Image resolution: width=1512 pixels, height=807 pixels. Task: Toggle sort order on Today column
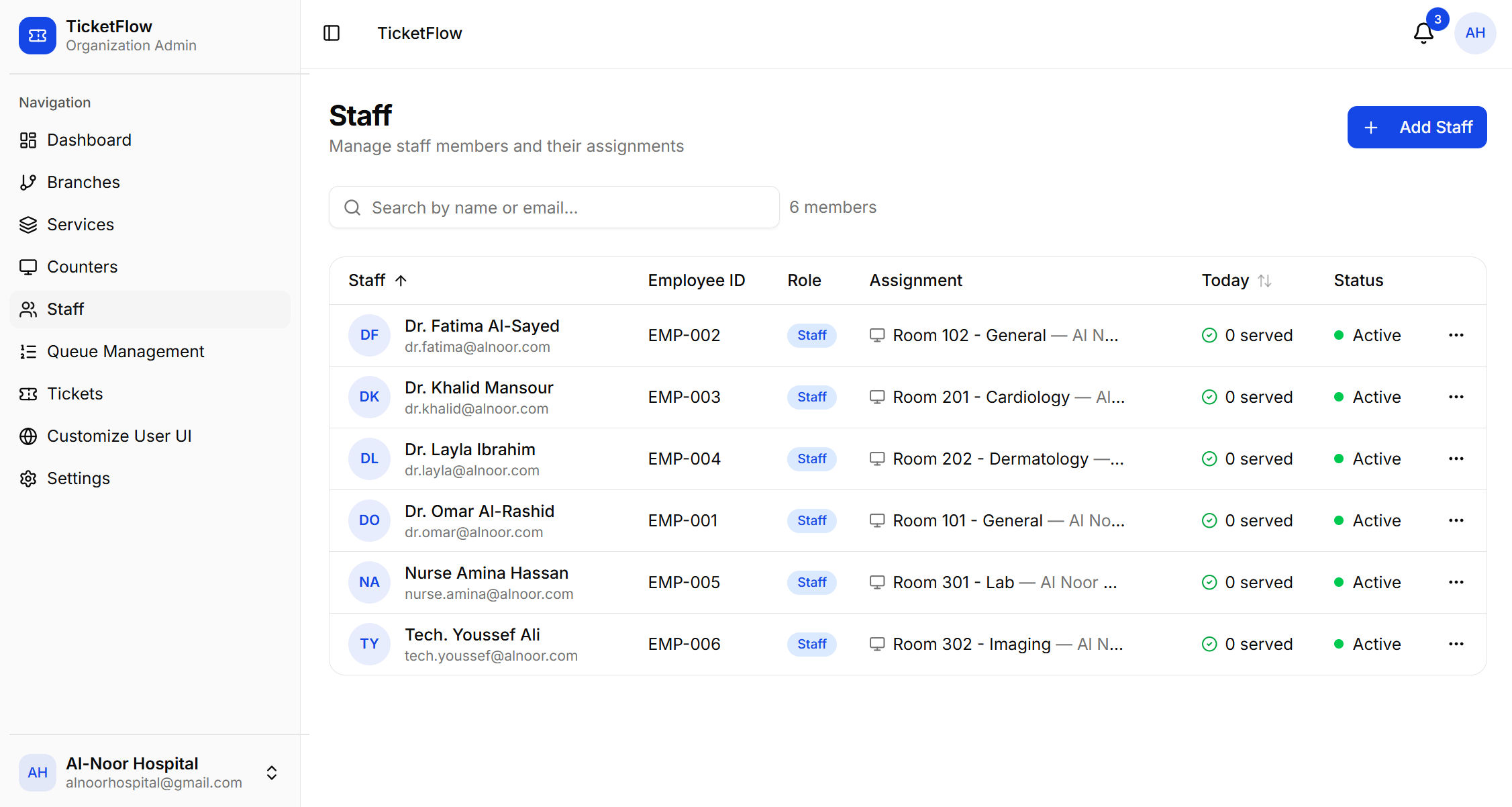pyautogui.click(x=1237, y=280)
